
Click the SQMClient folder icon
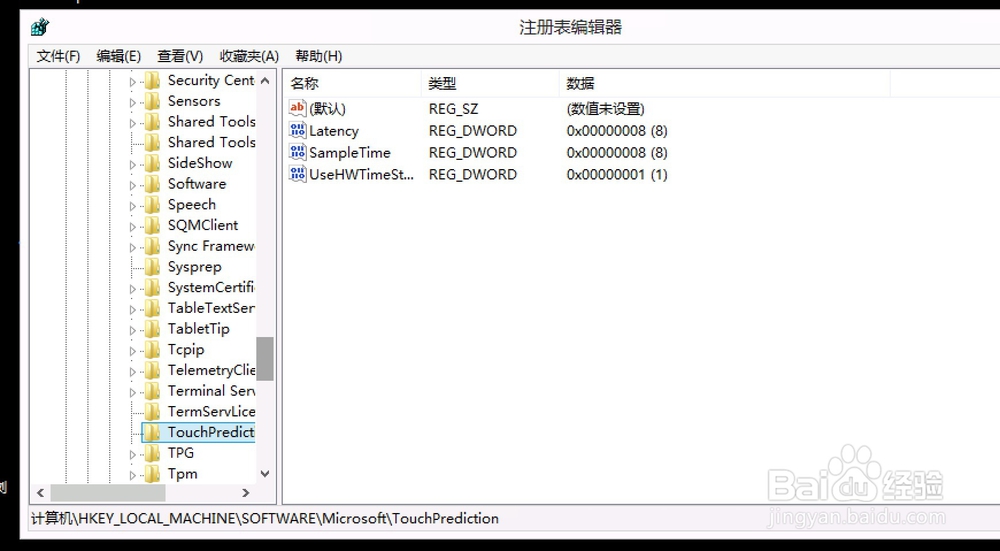coord(152,225)
